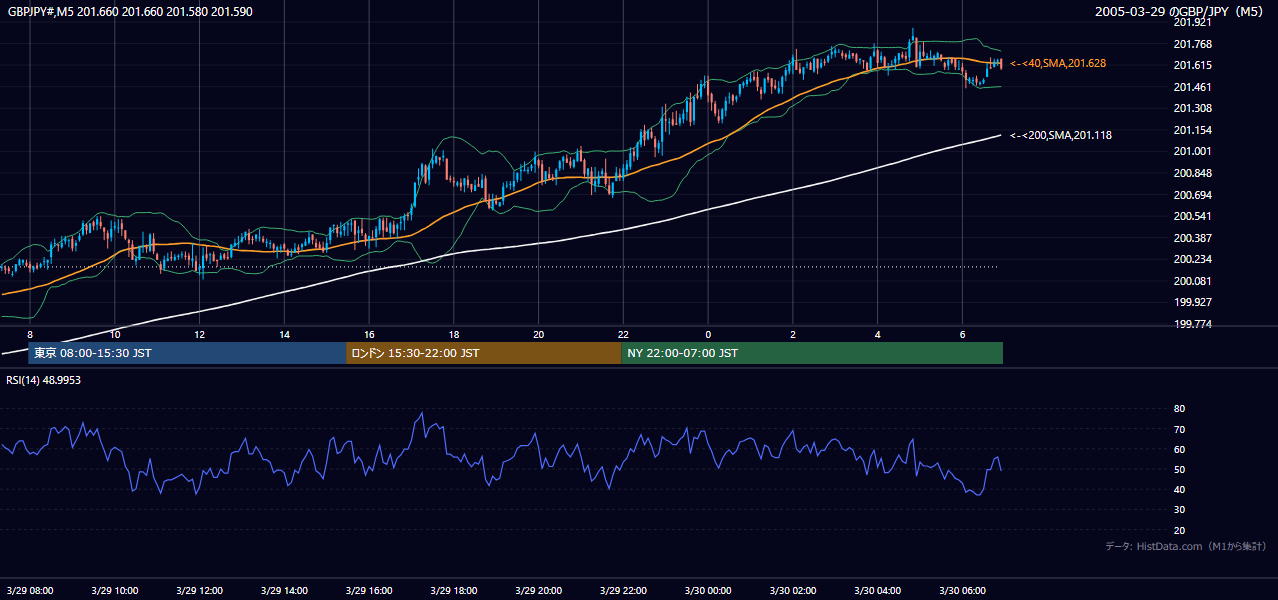Click hour label 14 under the price chart
1278x600 pixels.
(x=284, y=334)
